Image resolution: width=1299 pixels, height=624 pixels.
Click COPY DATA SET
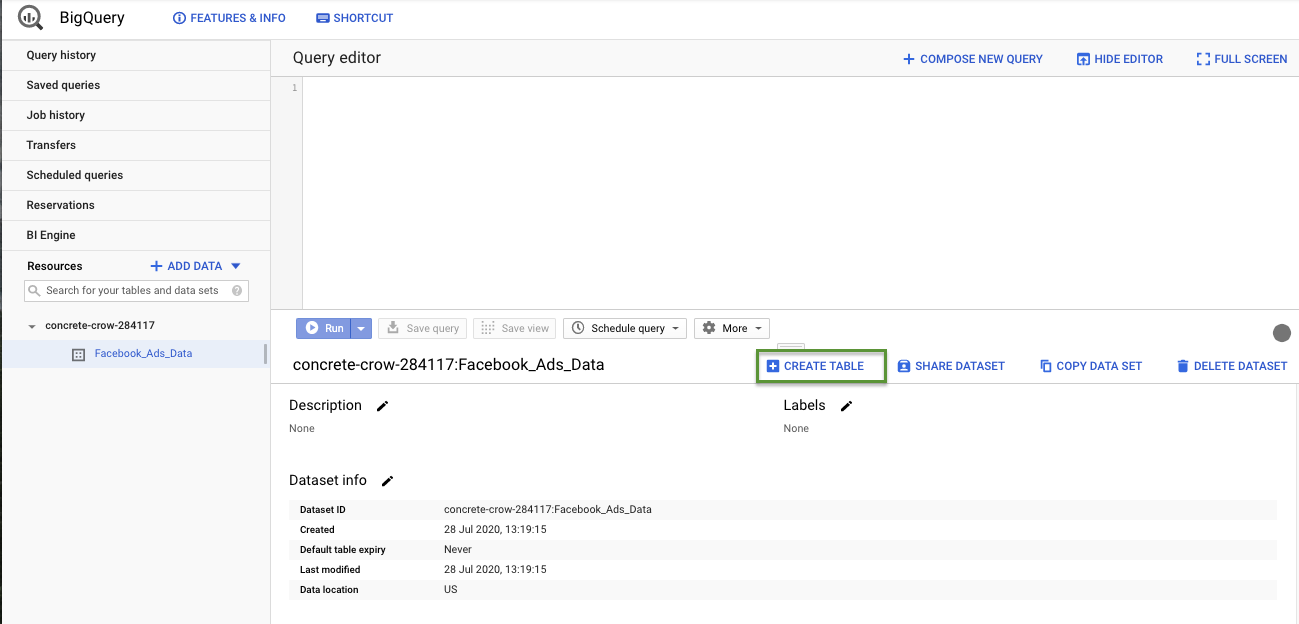tap(1090, 366)
